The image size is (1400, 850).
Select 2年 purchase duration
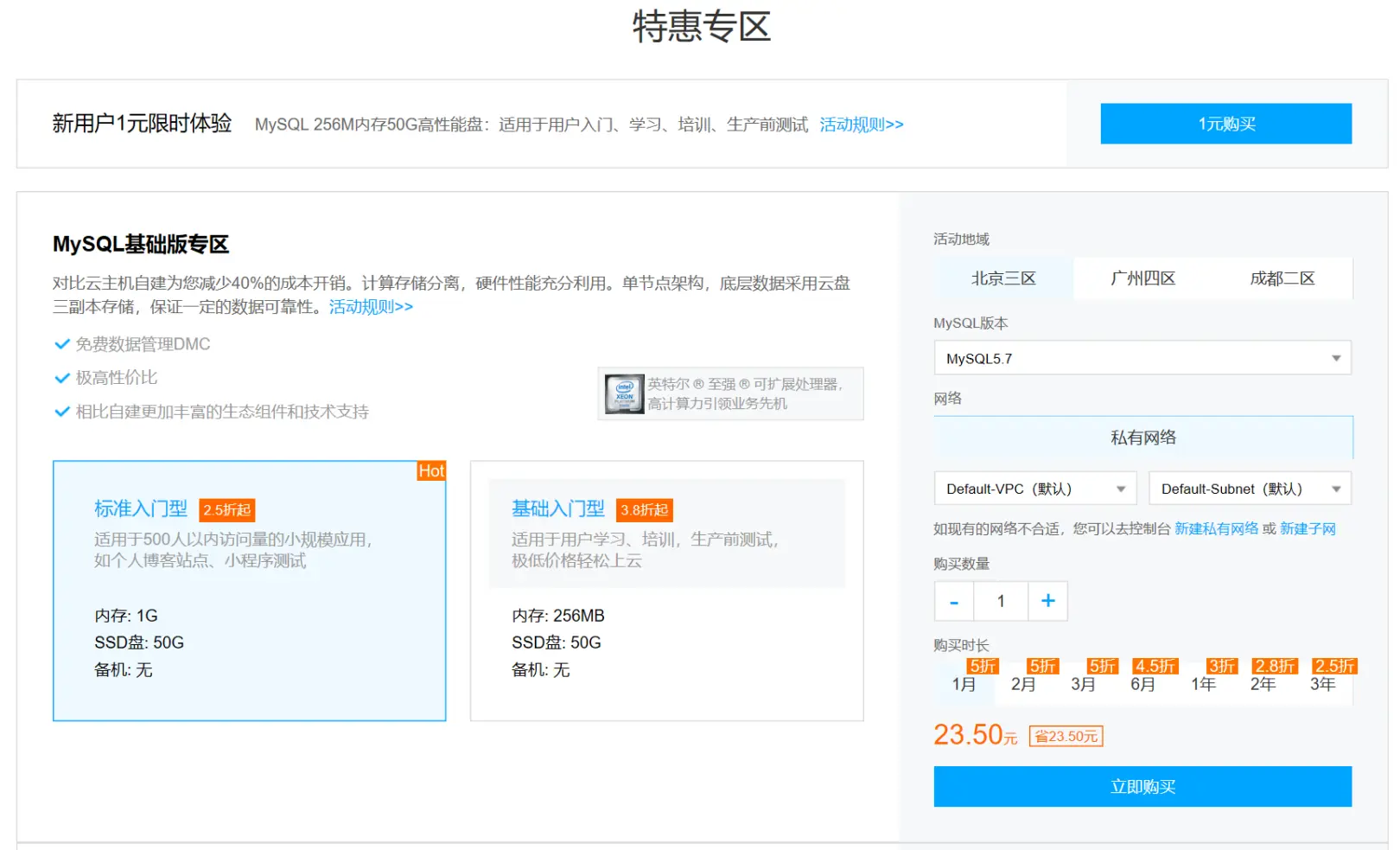click(1263, 685)
